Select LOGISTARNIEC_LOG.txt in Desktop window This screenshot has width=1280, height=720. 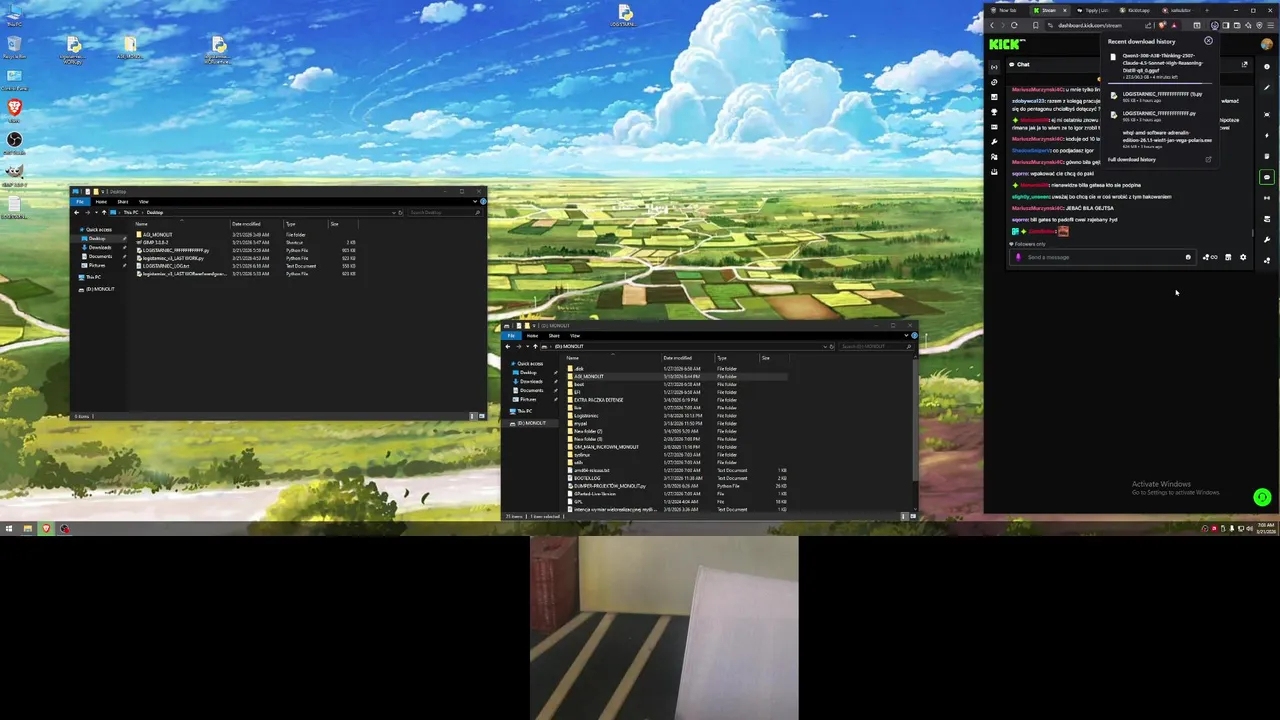166,265
